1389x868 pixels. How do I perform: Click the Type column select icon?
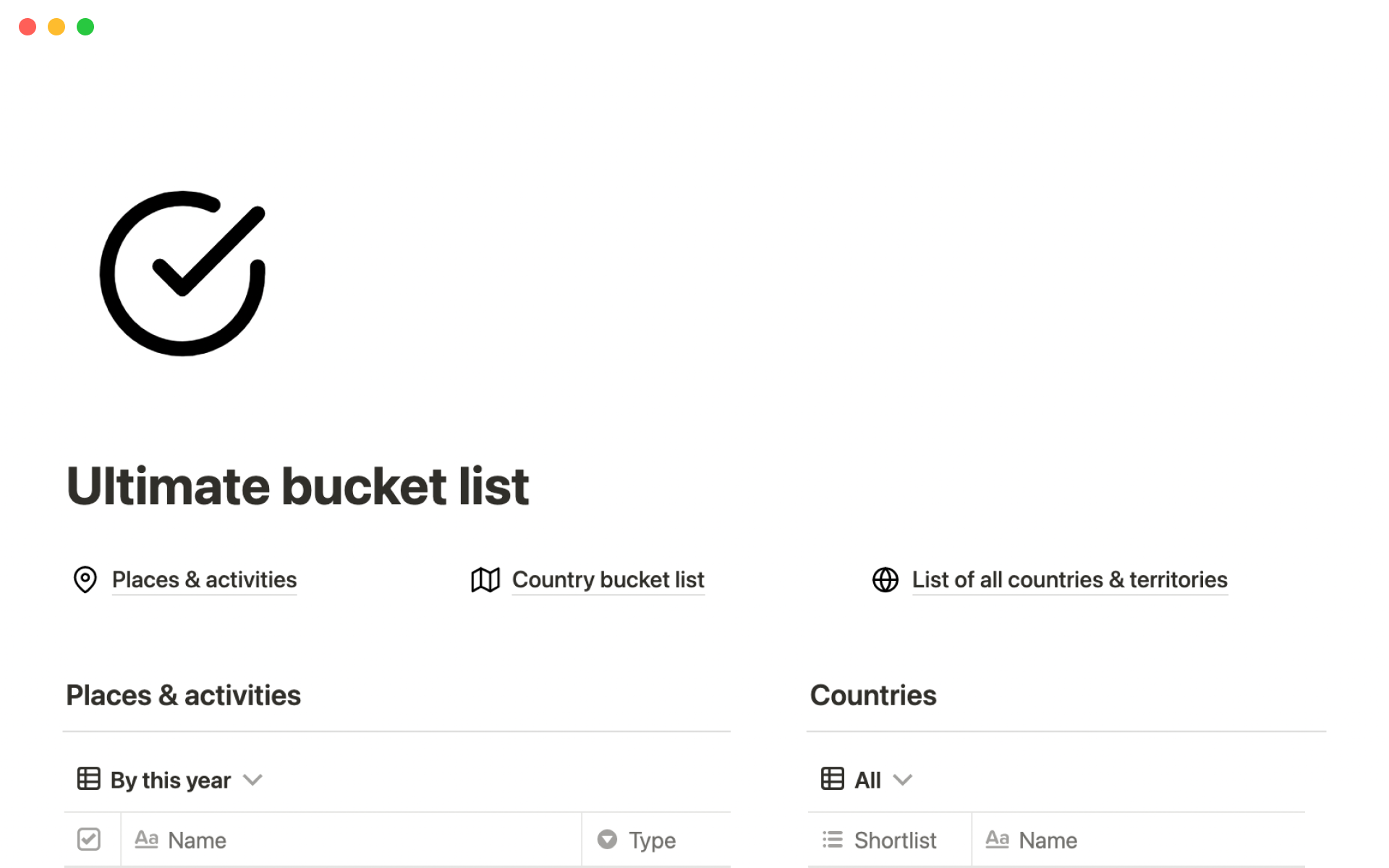607,839
